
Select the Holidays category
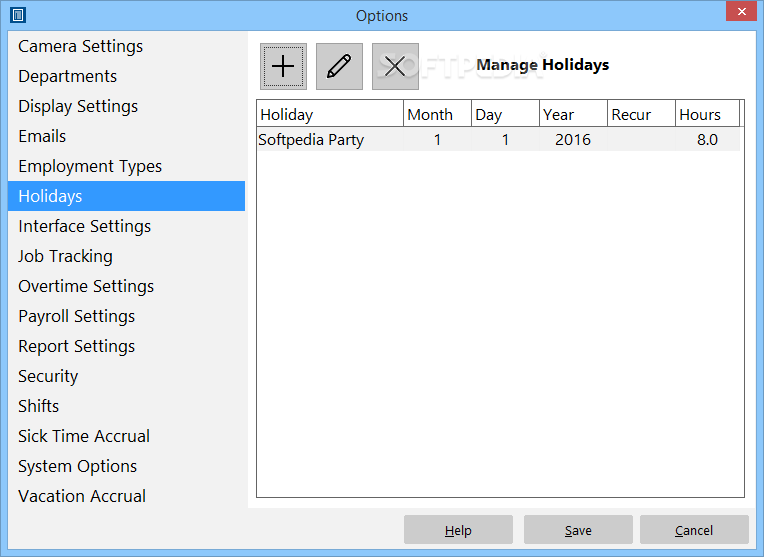pos(126,196)
